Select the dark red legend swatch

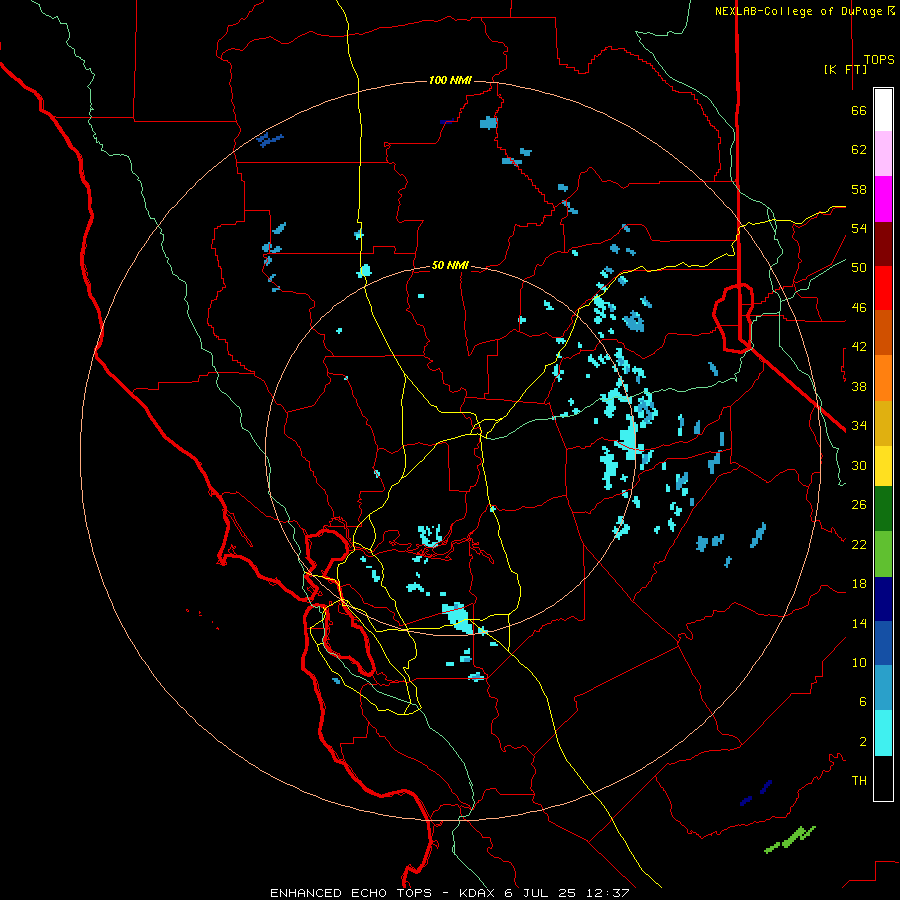click(x=883, y=244)
